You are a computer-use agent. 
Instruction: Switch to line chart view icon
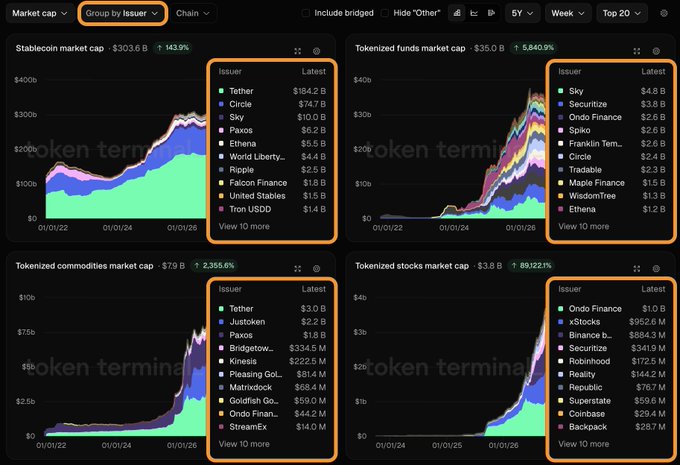(x=474, y=13)
